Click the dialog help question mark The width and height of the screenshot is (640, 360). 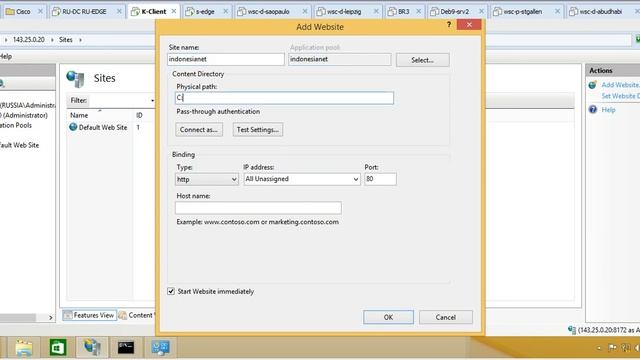(449, 25)
